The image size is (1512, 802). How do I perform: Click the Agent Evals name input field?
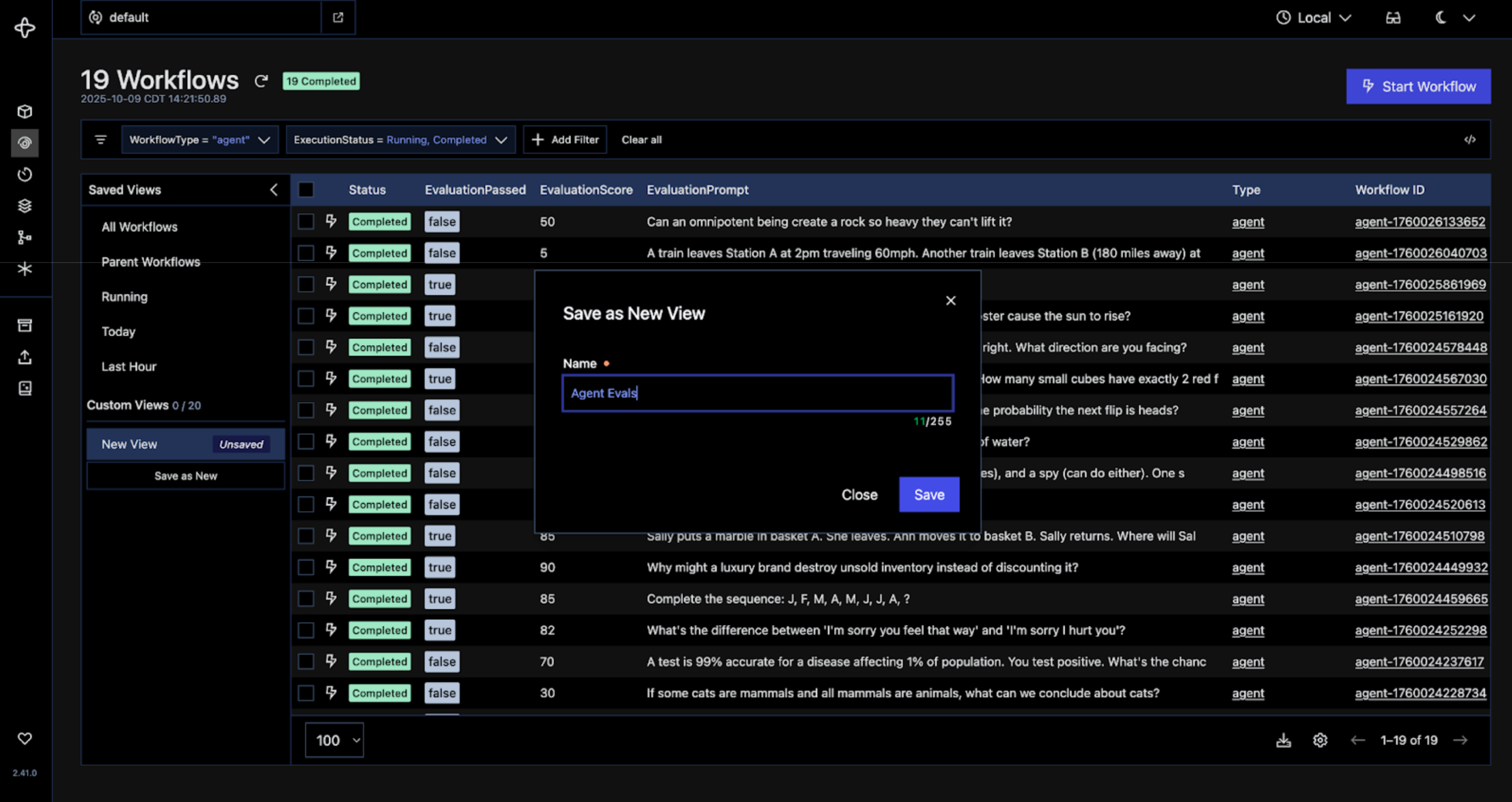tap(757, 393)
